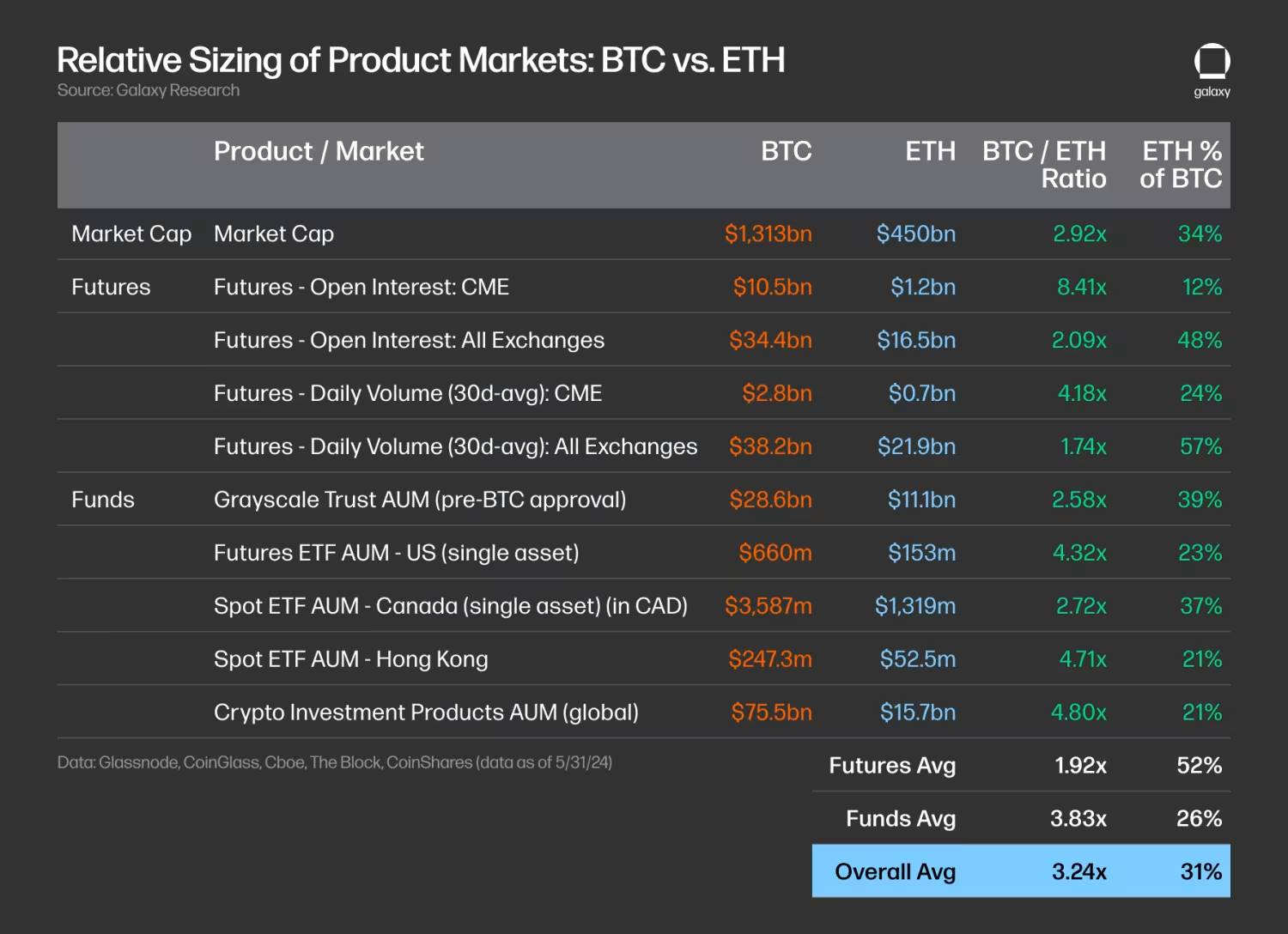Click the Funds category label

coord(103,500)
